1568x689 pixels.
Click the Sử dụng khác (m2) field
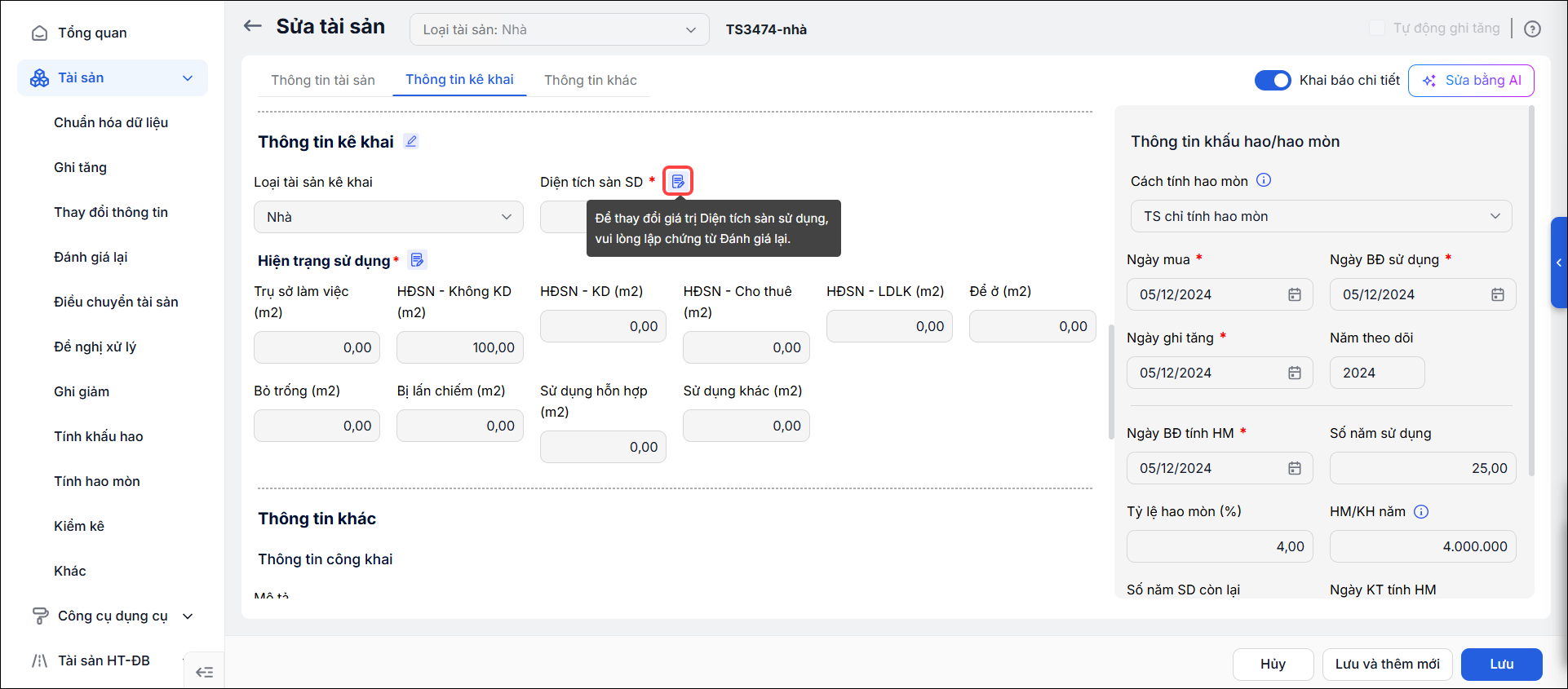(746, 426)
